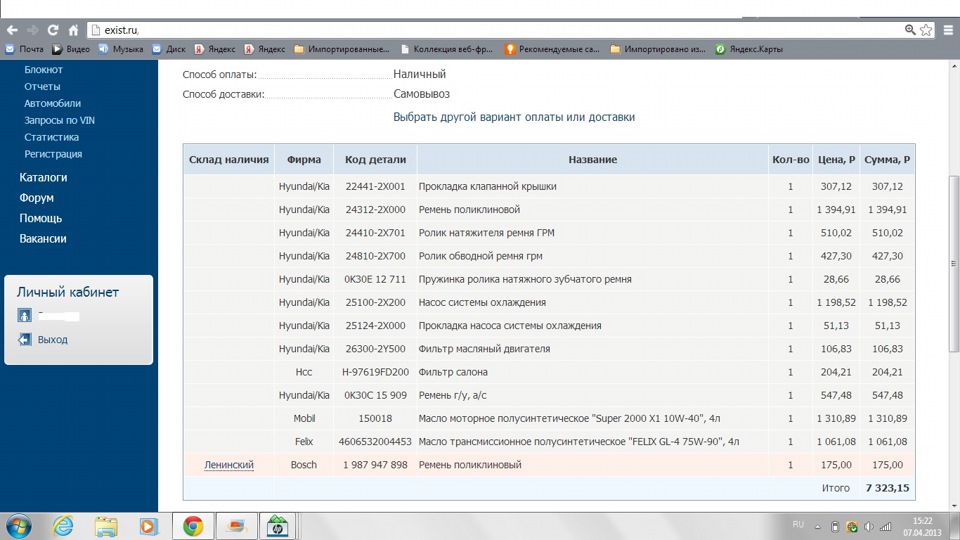
Task: Click the total sum 7 323,15
Action: tap(887, 488)
